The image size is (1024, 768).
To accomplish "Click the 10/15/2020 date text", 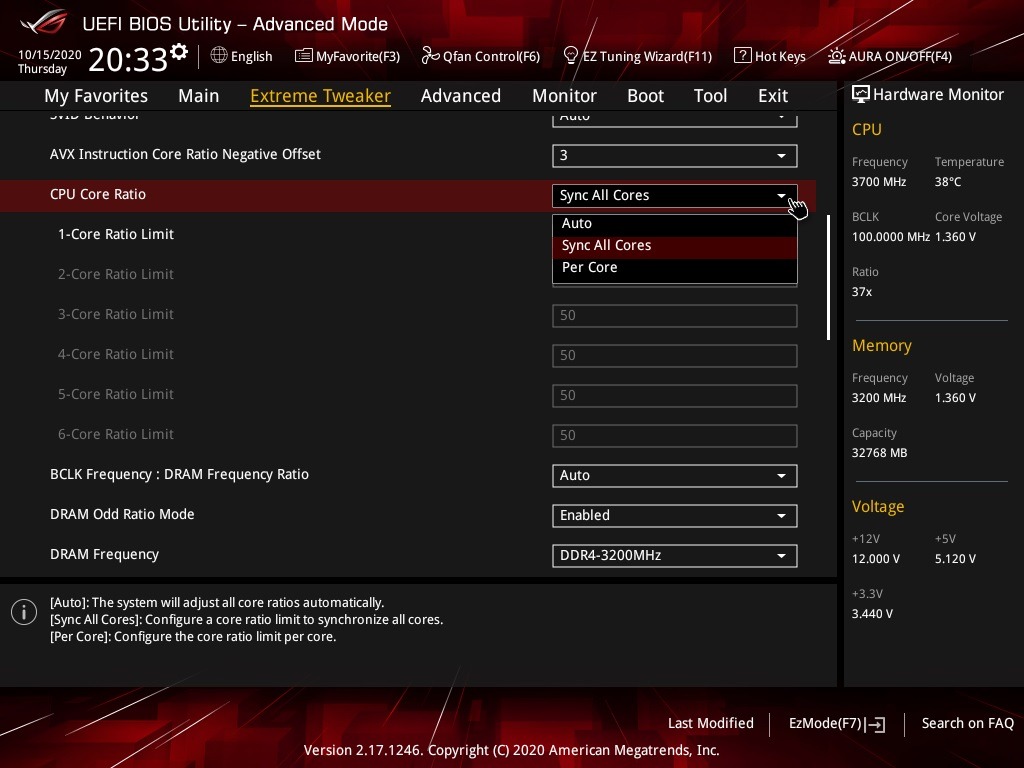I will pos(50,55).
